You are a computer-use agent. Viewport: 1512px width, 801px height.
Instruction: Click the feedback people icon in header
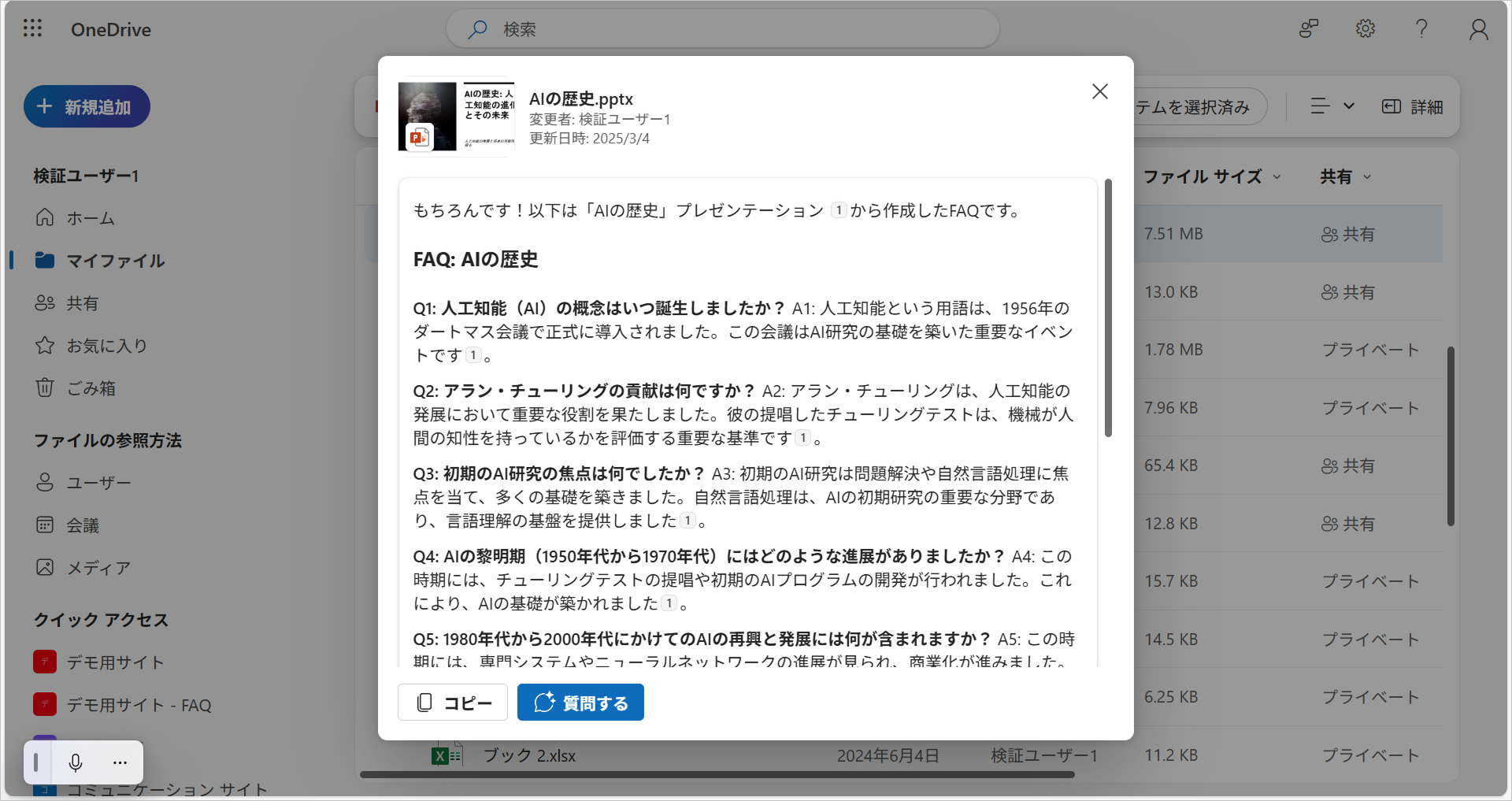1309,29
